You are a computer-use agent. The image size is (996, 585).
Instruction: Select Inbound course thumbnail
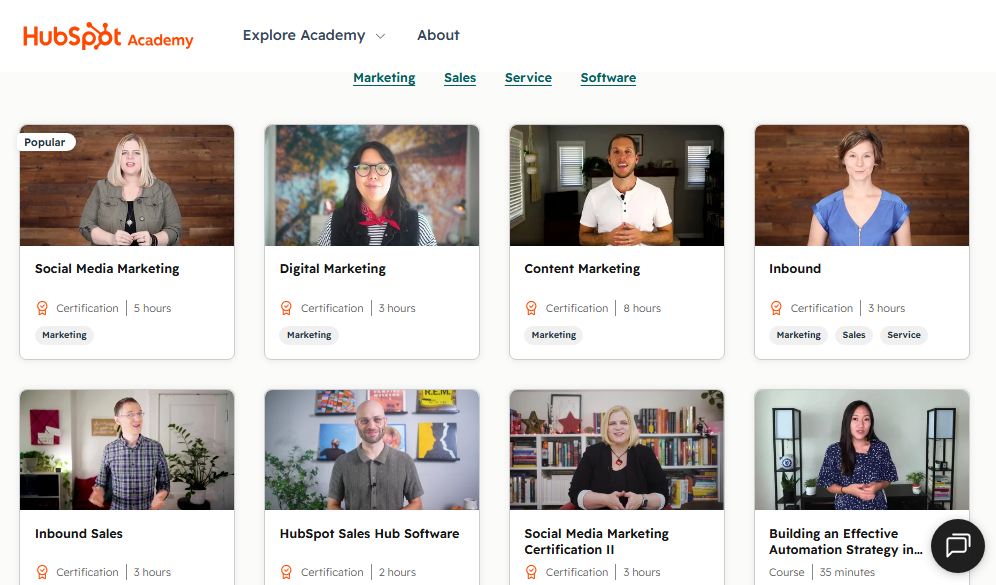[862, 185]
